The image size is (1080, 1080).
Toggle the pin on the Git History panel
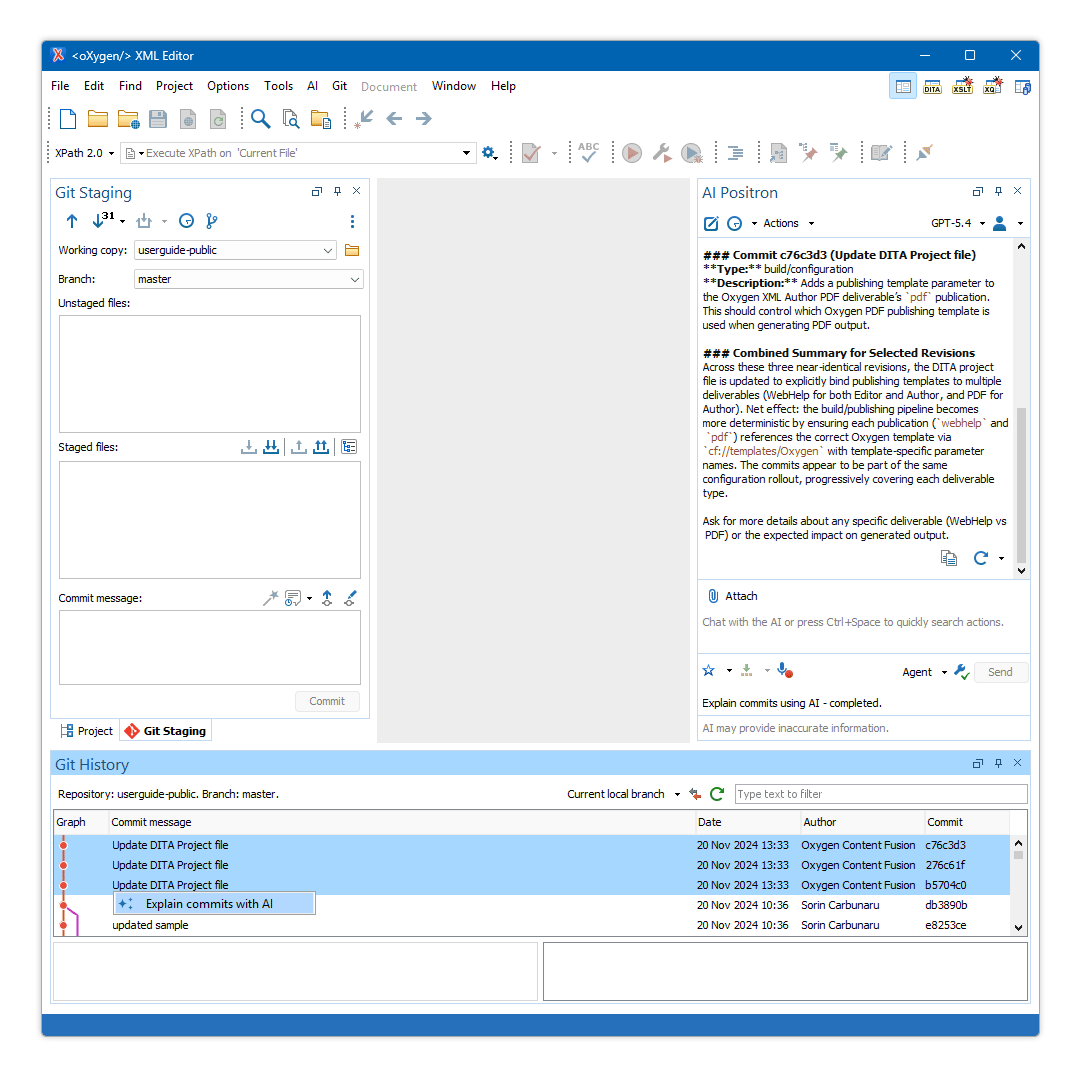[x=997, y=763]
